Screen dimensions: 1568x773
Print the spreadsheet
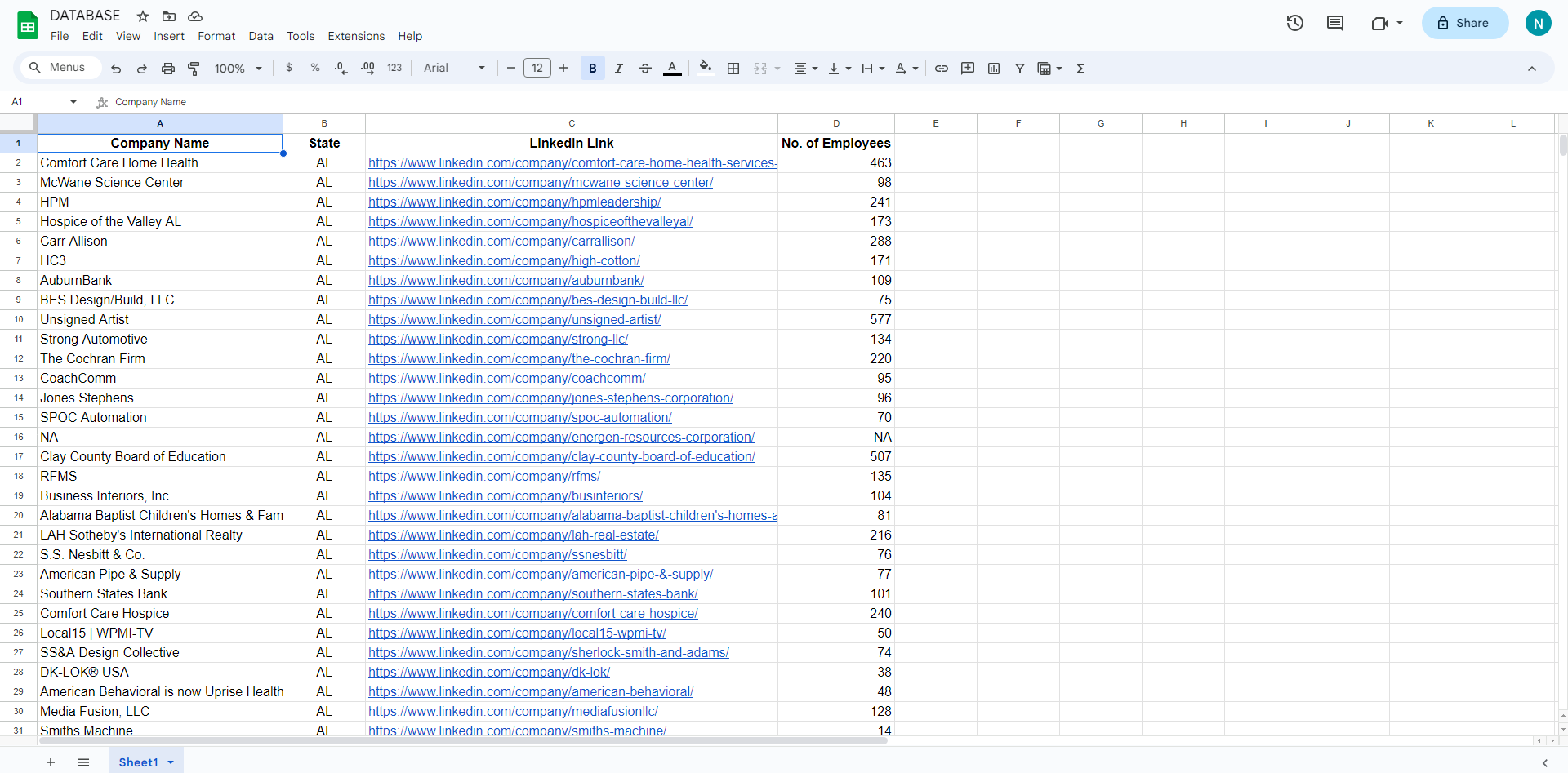point(168,69)
